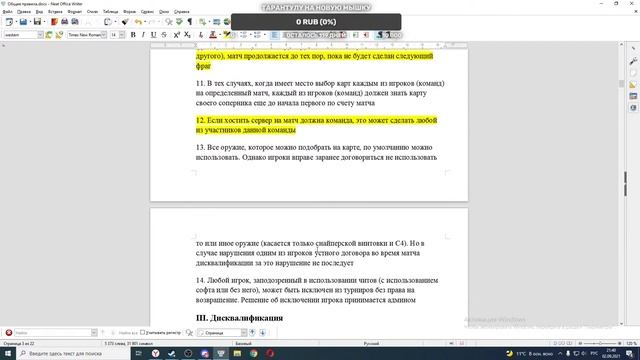640x360 pixels.
Task: Click the Font color icon
Action: click(213, 35)
